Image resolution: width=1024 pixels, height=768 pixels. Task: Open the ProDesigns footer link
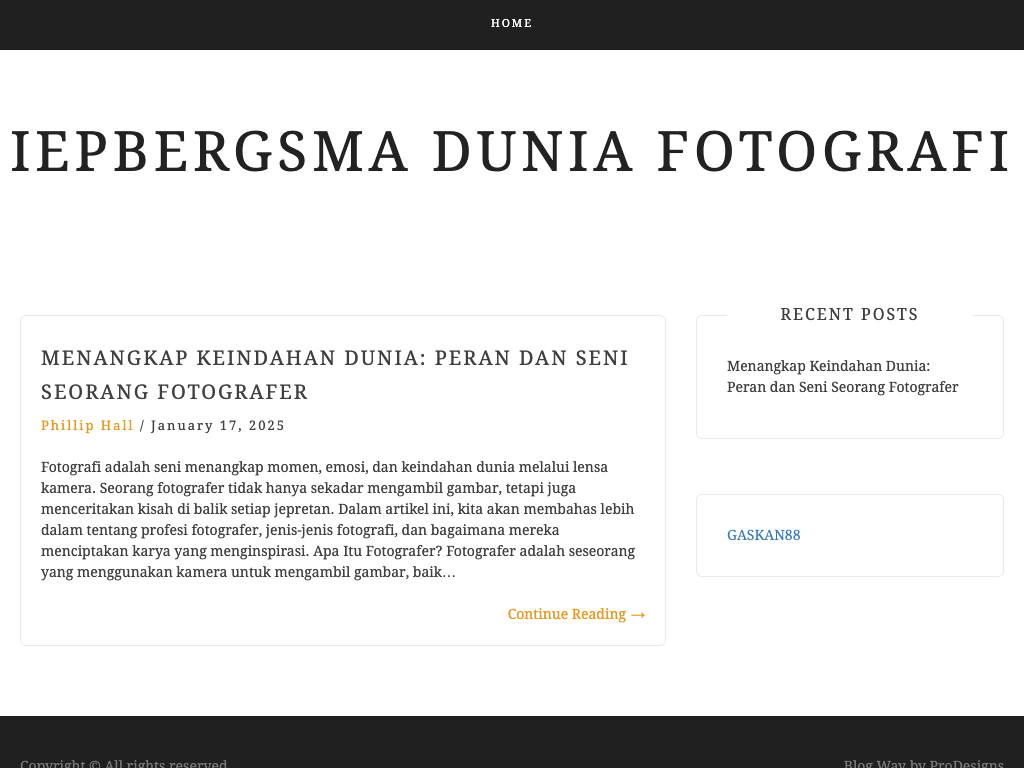[966, 764]
